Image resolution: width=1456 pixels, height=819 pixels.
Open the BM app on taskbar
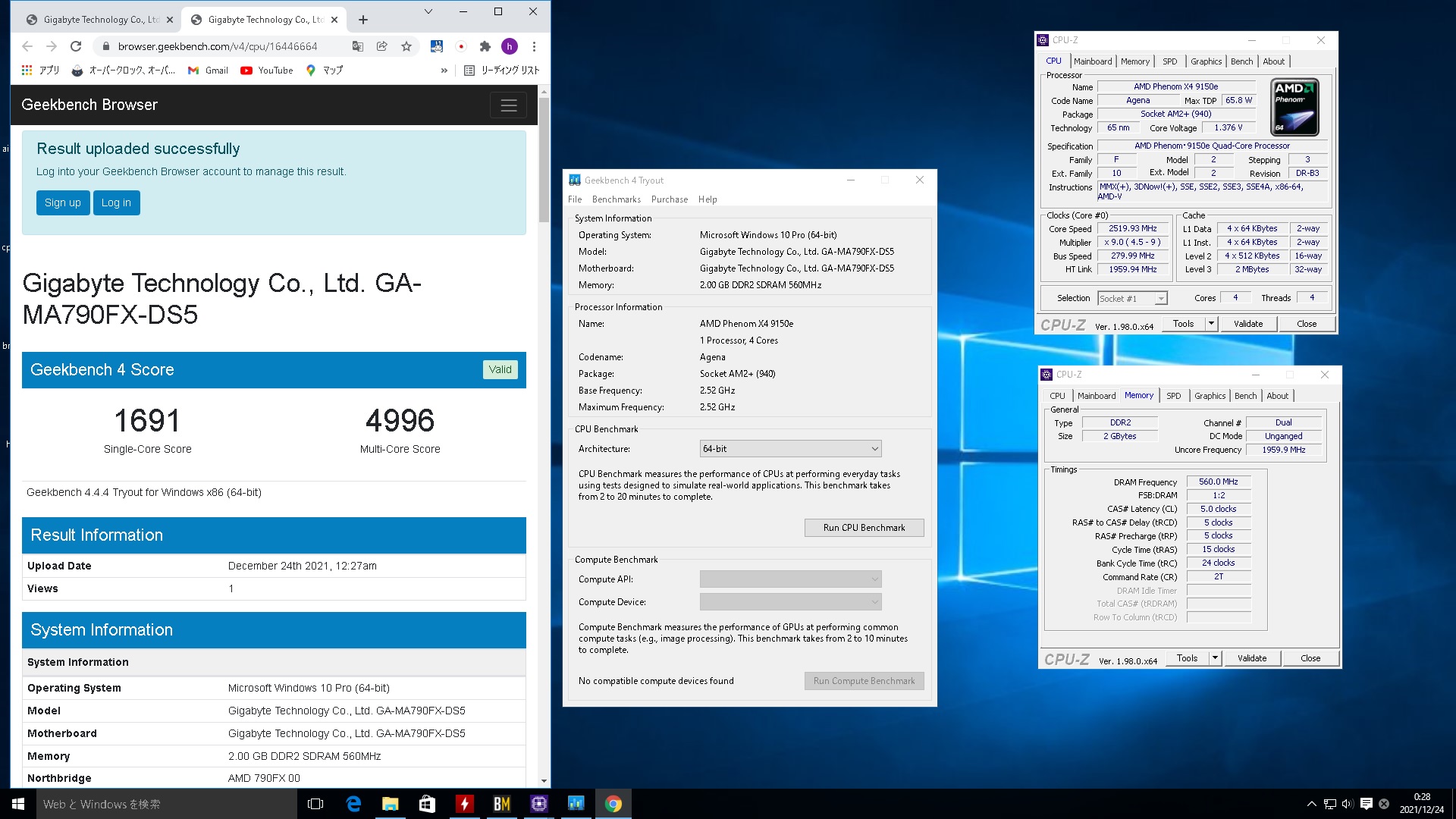pyautogui.click(x=501, y=804)
